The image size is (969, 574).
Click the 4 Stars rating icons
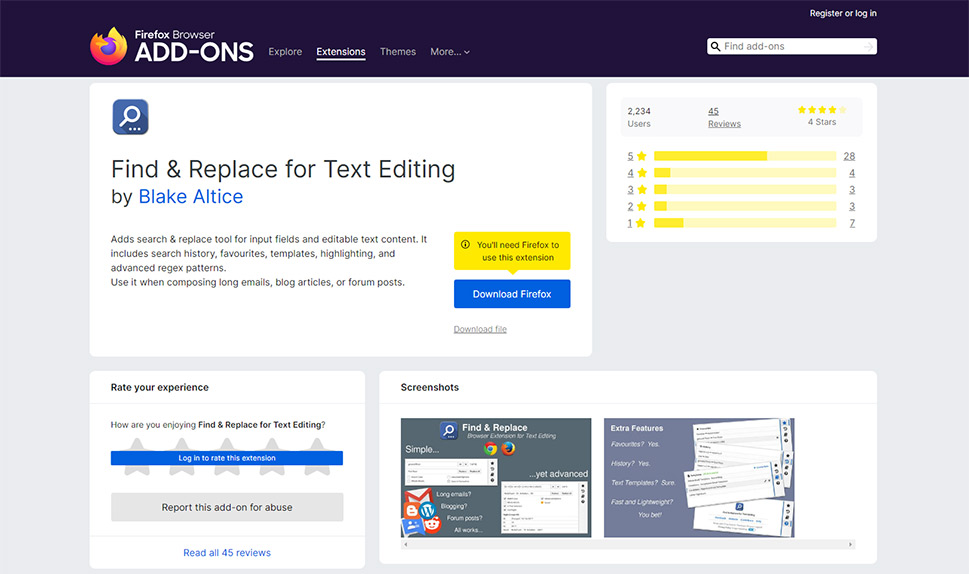pyautogui.click(x=822, y=110)
